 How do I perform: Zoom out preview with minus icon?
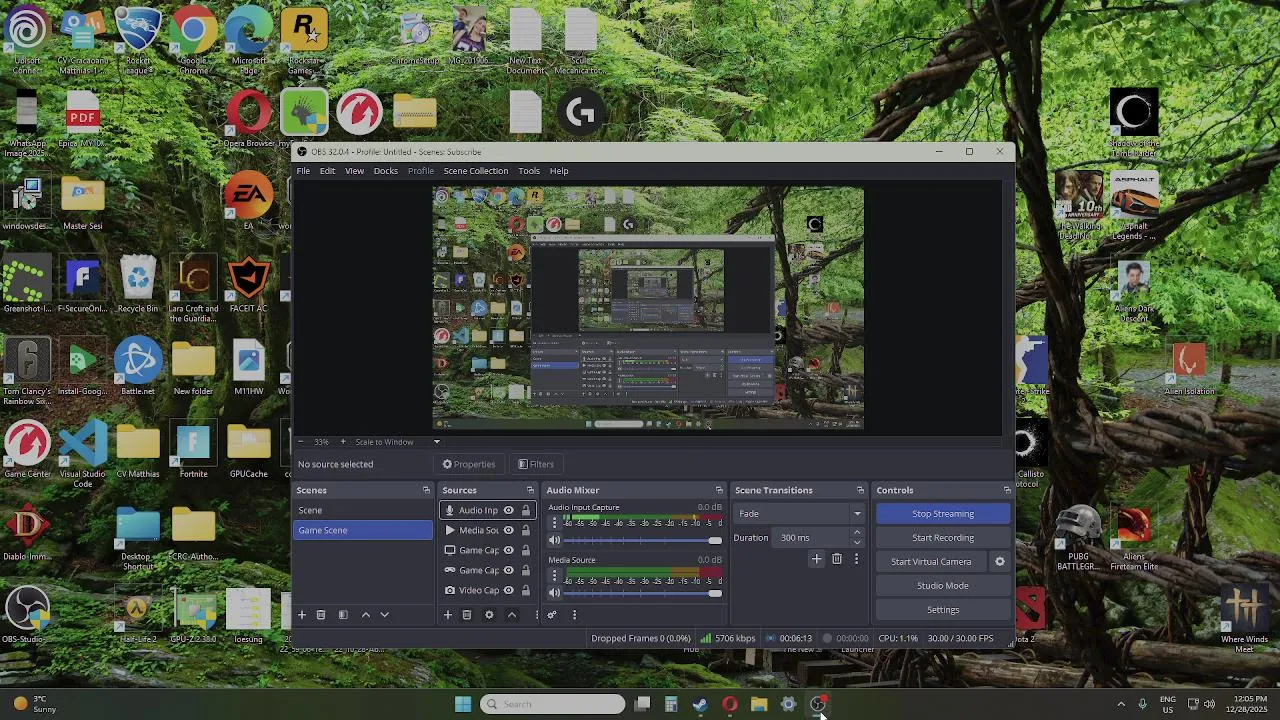[300, 442]
